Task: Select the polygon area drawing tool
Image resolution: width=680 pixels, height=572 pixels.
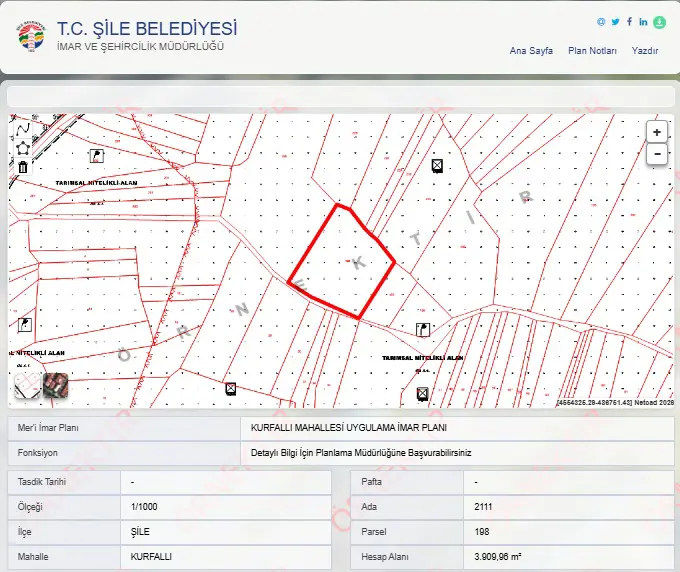Action: tap(23, 148)
